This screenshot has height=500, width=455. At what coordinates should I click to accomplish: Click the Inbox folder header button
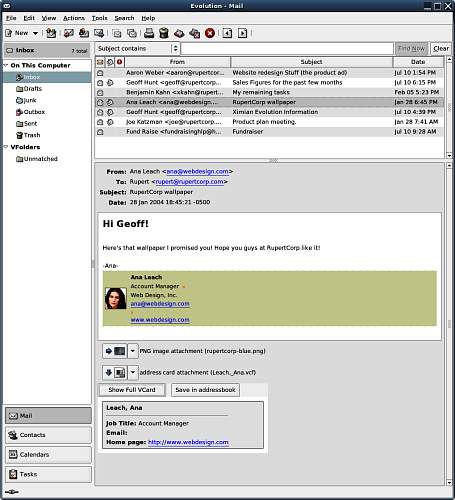(47, 50)
